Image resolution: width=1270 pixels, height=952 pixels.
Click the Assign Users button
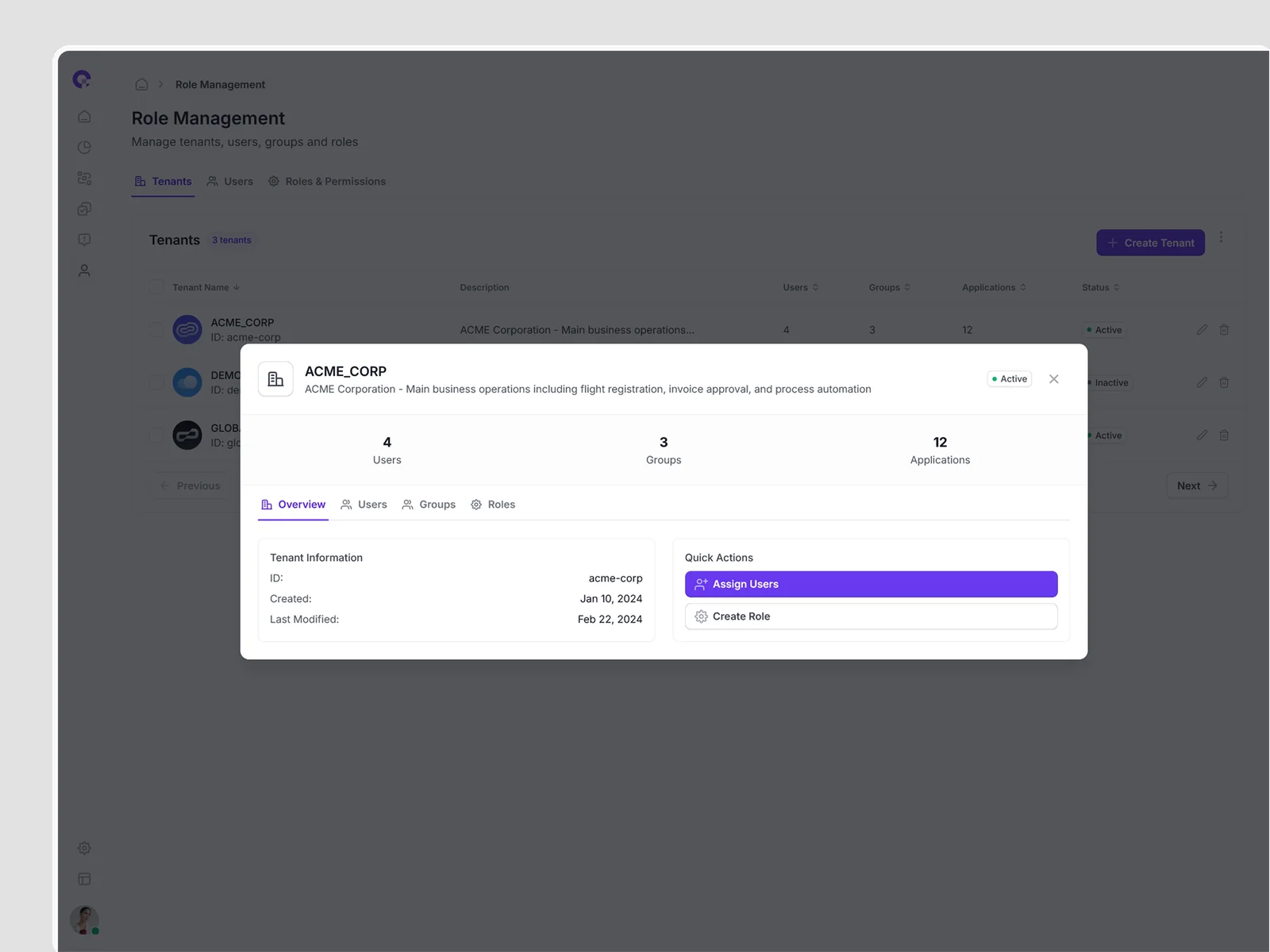pos(871,584)
